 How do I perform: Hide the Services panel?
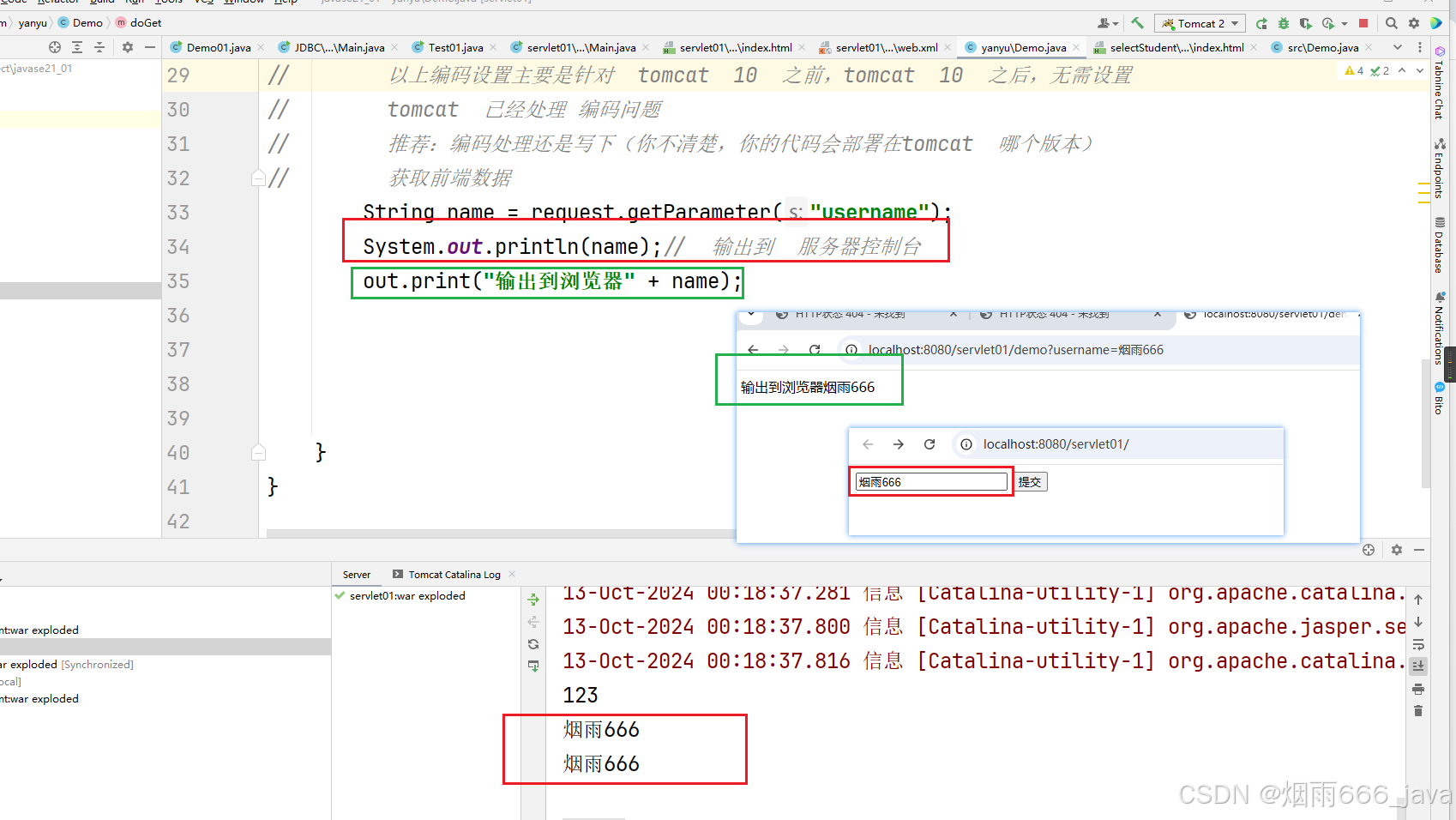pyautogui.click(x=1419, y=550)
